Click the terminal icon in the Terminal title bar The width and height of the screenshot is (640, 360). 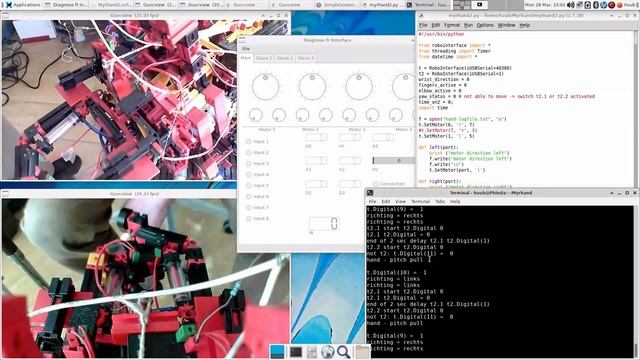(369, 193)
